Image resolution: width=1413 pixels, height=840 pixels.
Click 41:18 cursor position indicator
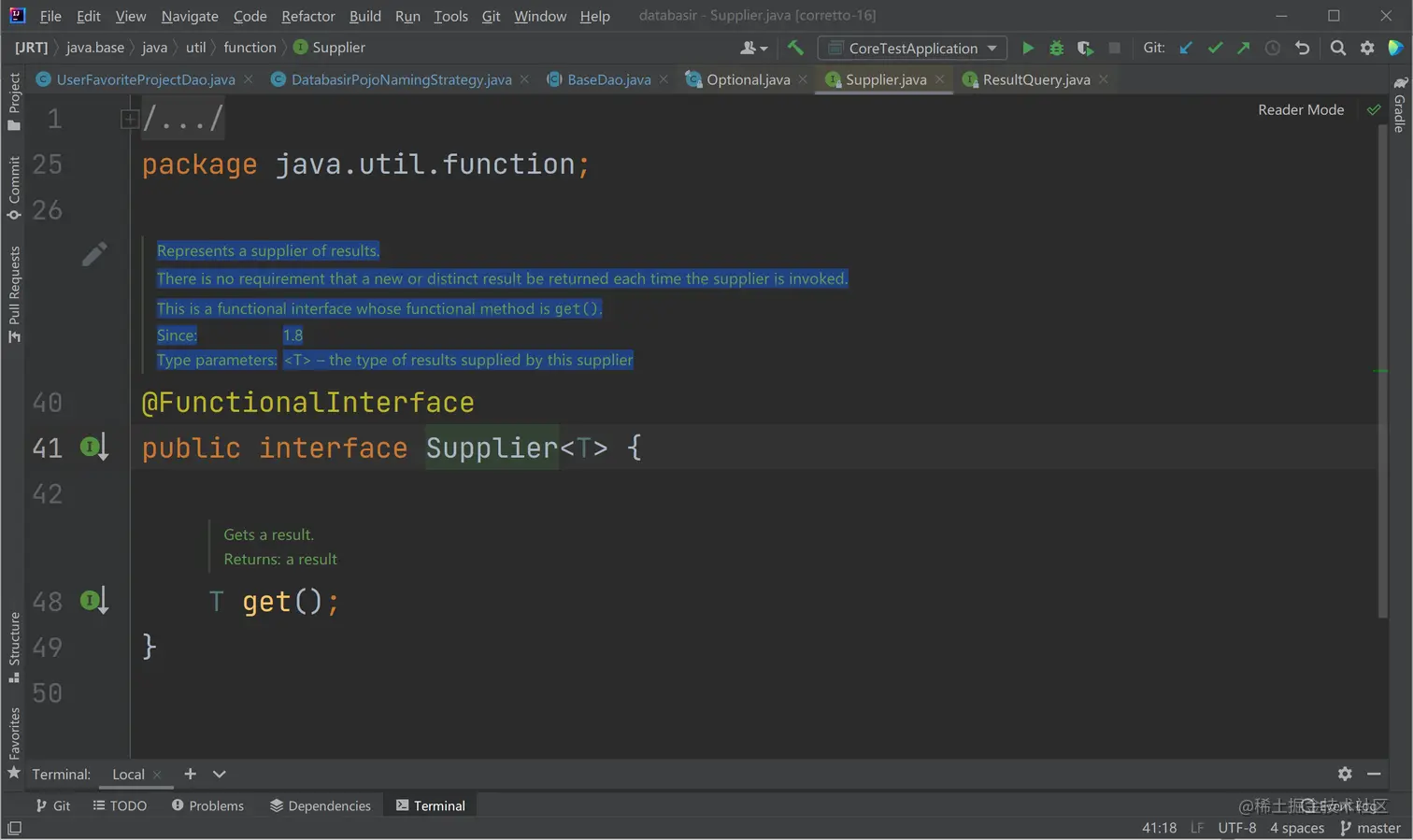tap(1159, 828)
